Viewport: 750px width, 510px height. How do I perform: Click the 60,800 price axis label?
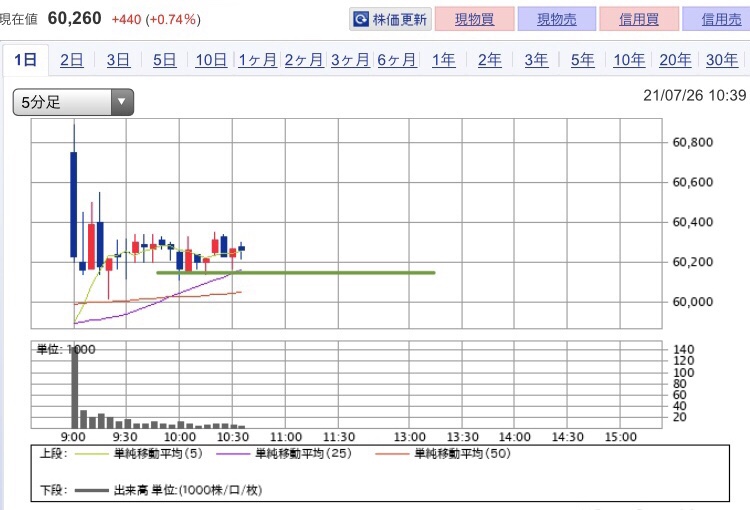(x=693, y=142)
